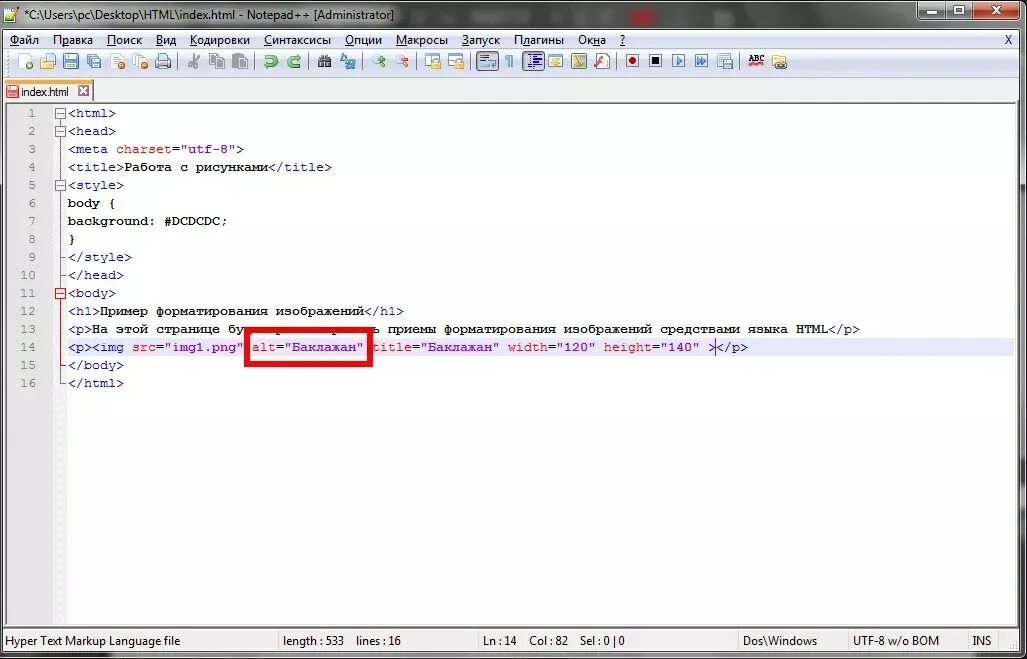This screenshot has width=1027, height=659.
Task: Undo with the green left arrow icon
Action: click(x=271, y=62)
